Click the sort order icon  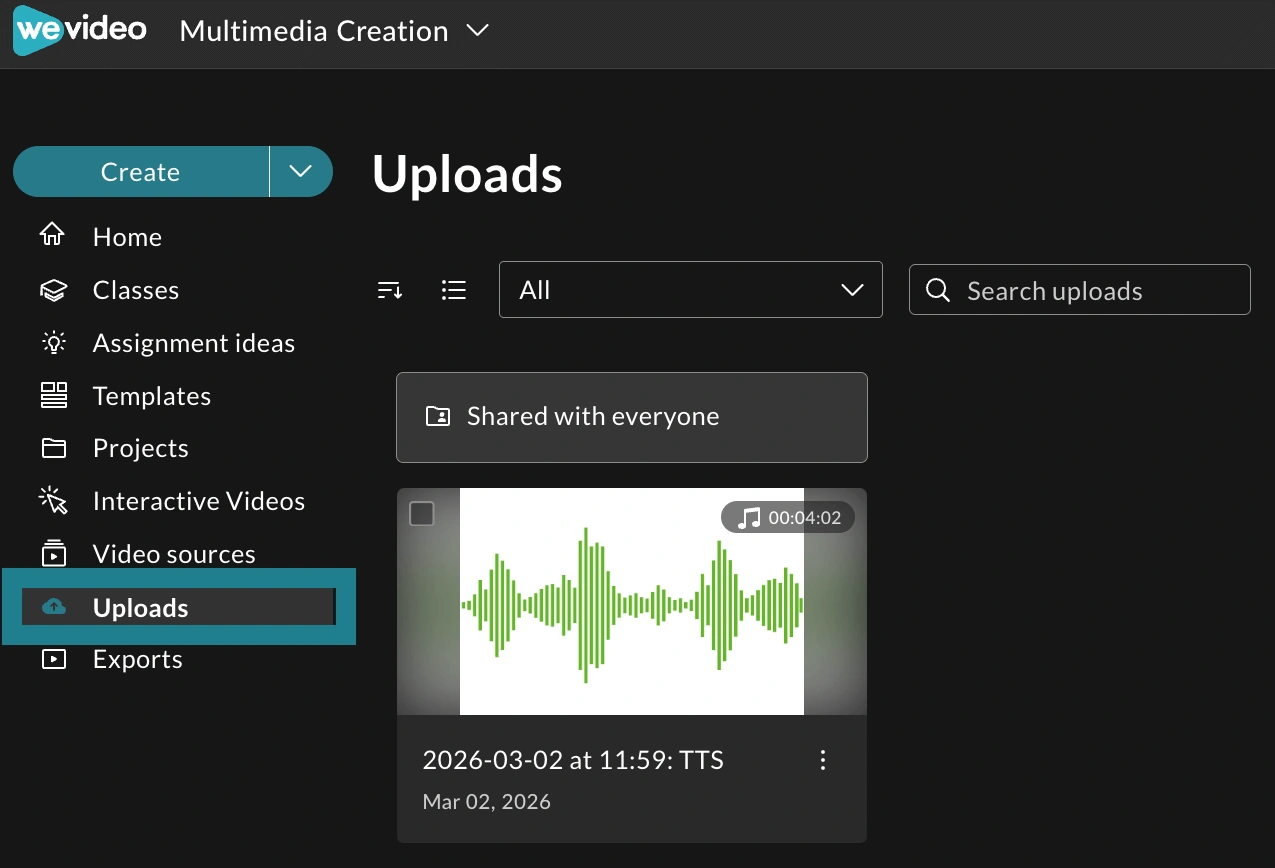pyautogui.click(x=390, y=290)
